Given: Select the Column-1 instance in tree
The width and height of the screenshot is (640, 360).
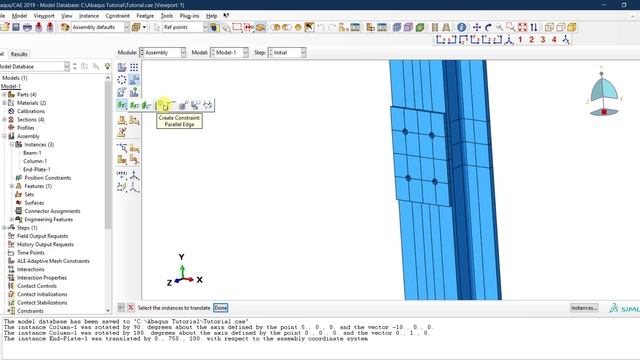Looking at the screenshot, I should click(x=35, y=161).
